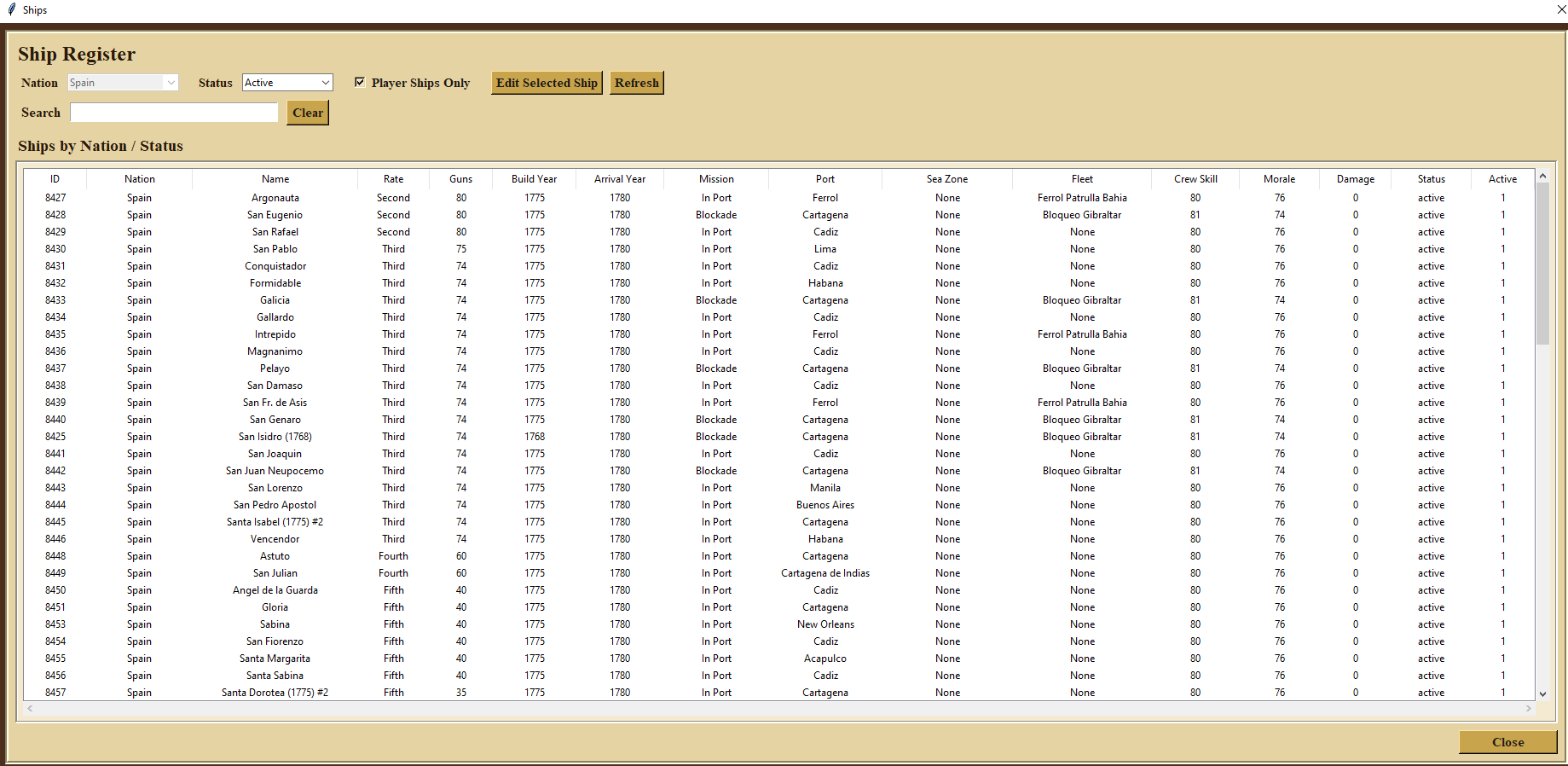1568x766 pixels.
Task: Select the Galicia ship row
Action: pos(779,300)
